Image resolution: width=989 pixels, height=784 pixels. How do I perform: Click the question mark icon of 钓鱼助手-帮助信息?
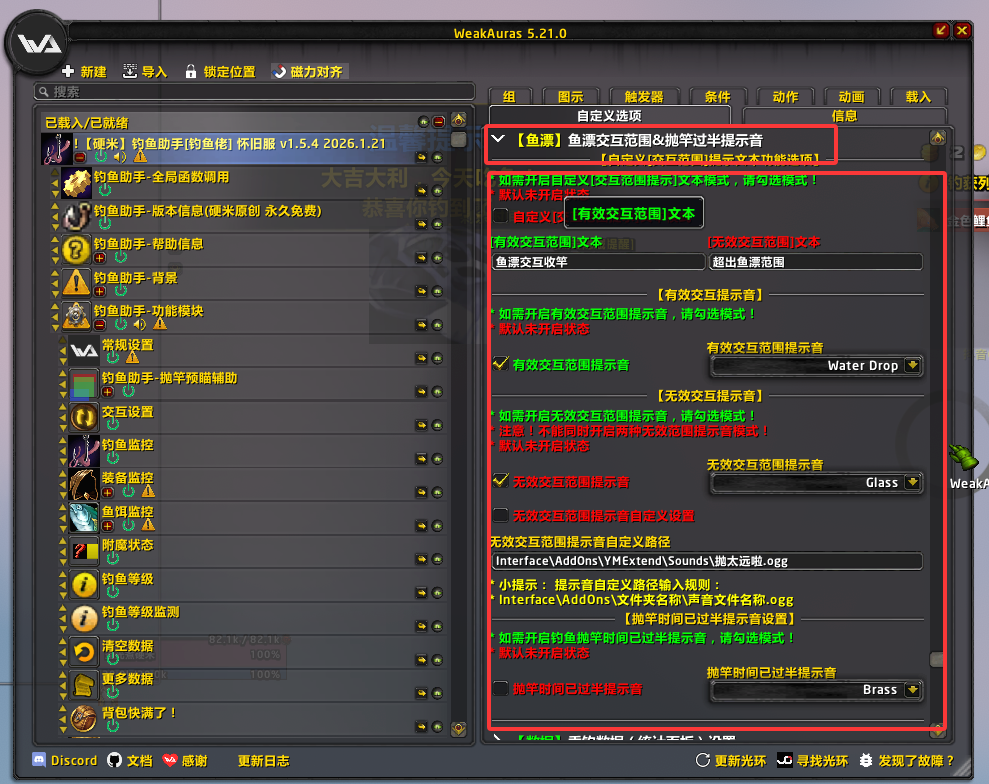(x=76, y=250)
